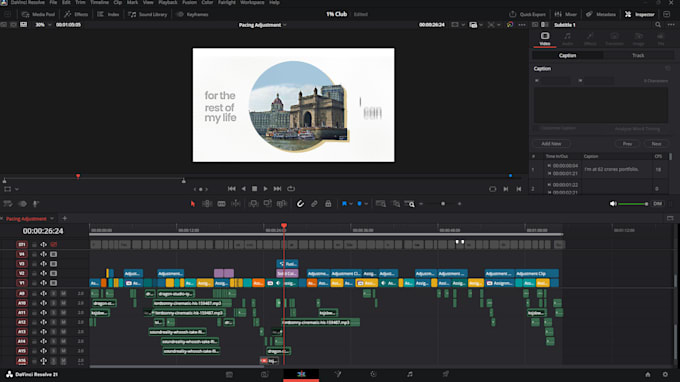Add a new timeline tab with plus
The height and width of the screenshot is (382, 680).
[65, 219]
